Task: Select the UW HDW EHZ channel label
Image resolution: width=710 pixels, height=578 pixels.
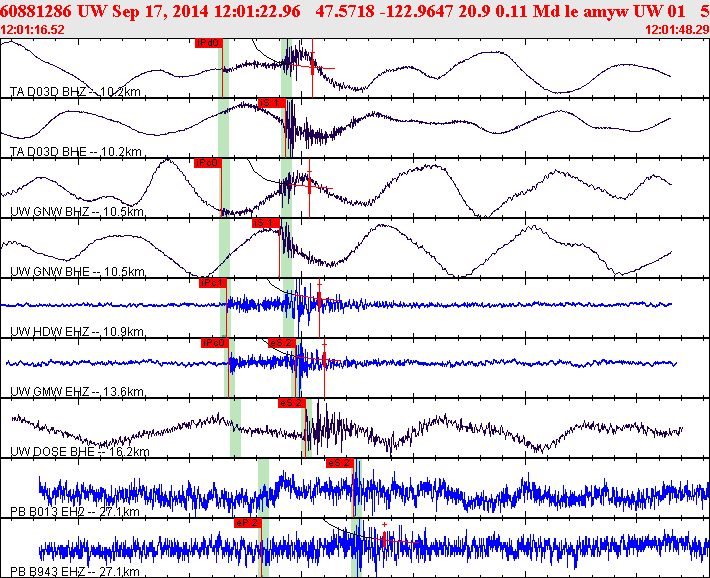Action: (x=77, y=332)
